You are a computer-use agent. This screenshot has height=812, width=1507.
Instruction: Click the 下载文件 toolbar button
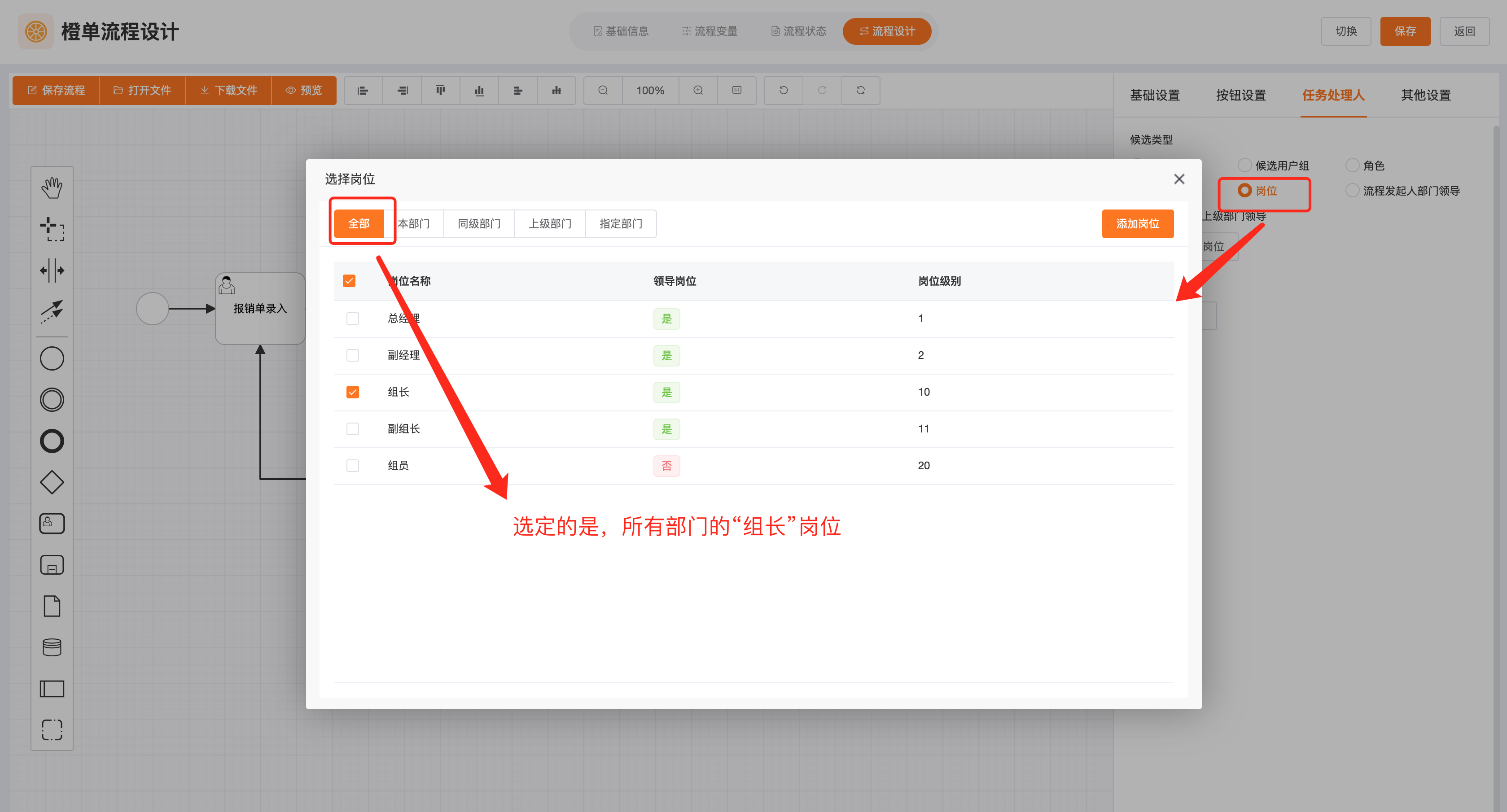(228, 90)
